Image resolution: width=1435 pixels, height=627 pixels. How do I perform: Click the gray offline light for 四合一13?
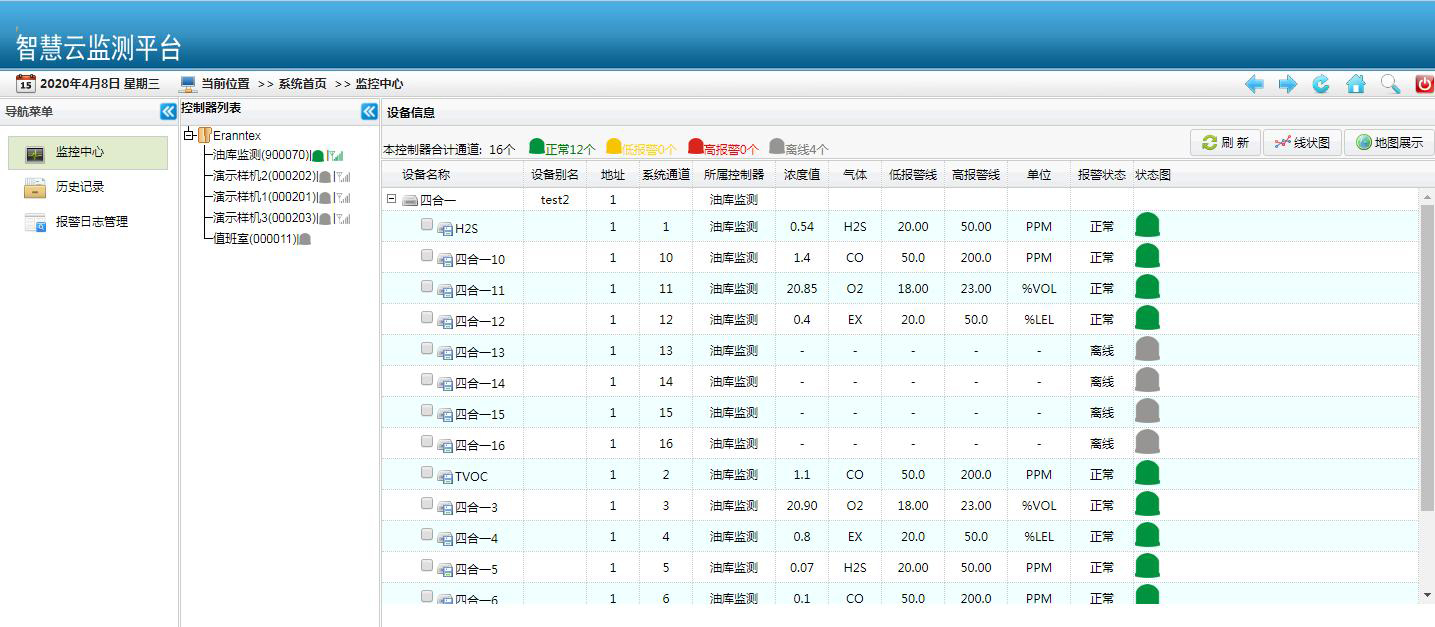pyautogui.click(x=1147, y=350)
